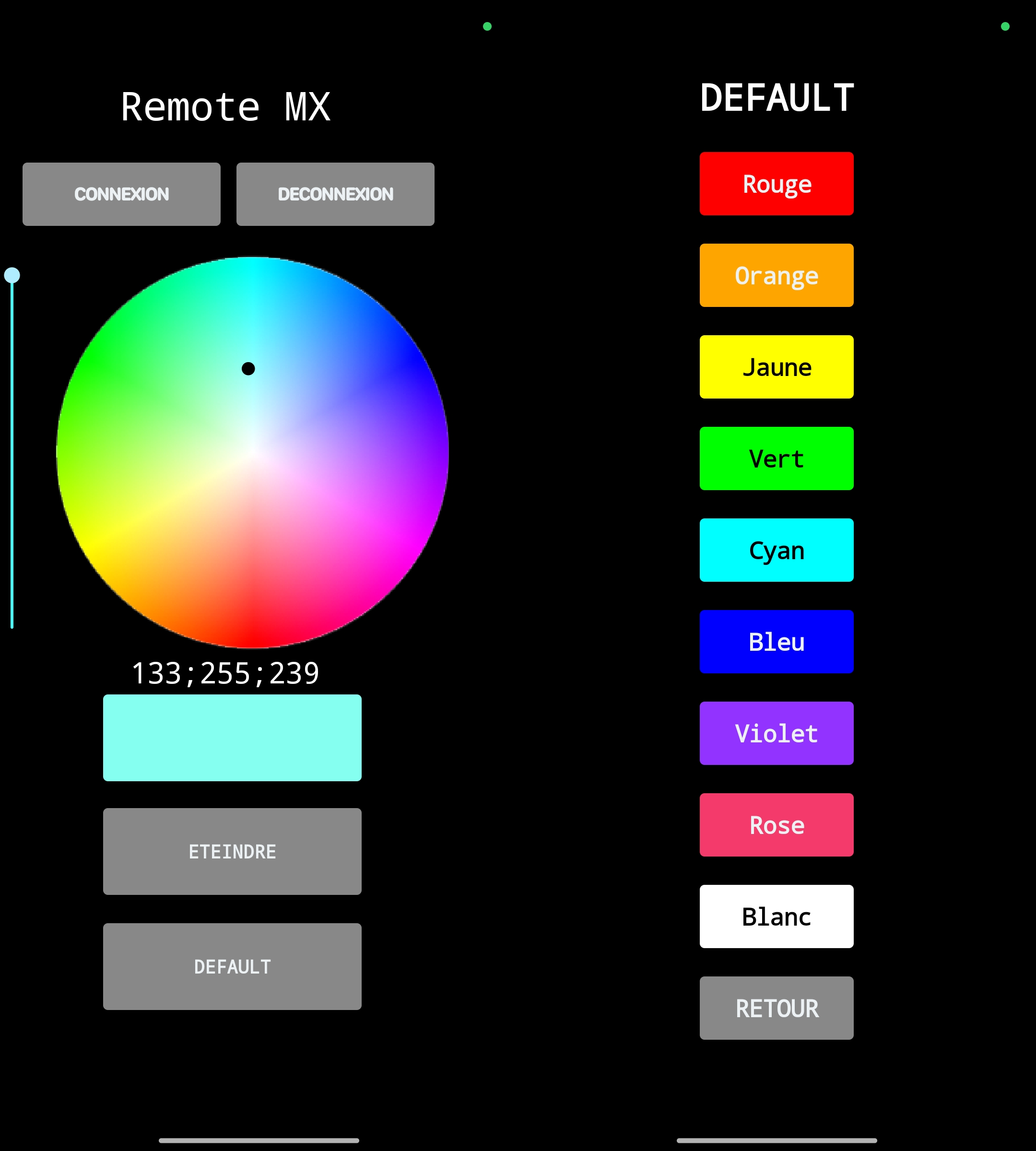Viewport: 1036px width, 1151px height.
Task: Go back with RETOUR button
Action: coord(776,1008)
